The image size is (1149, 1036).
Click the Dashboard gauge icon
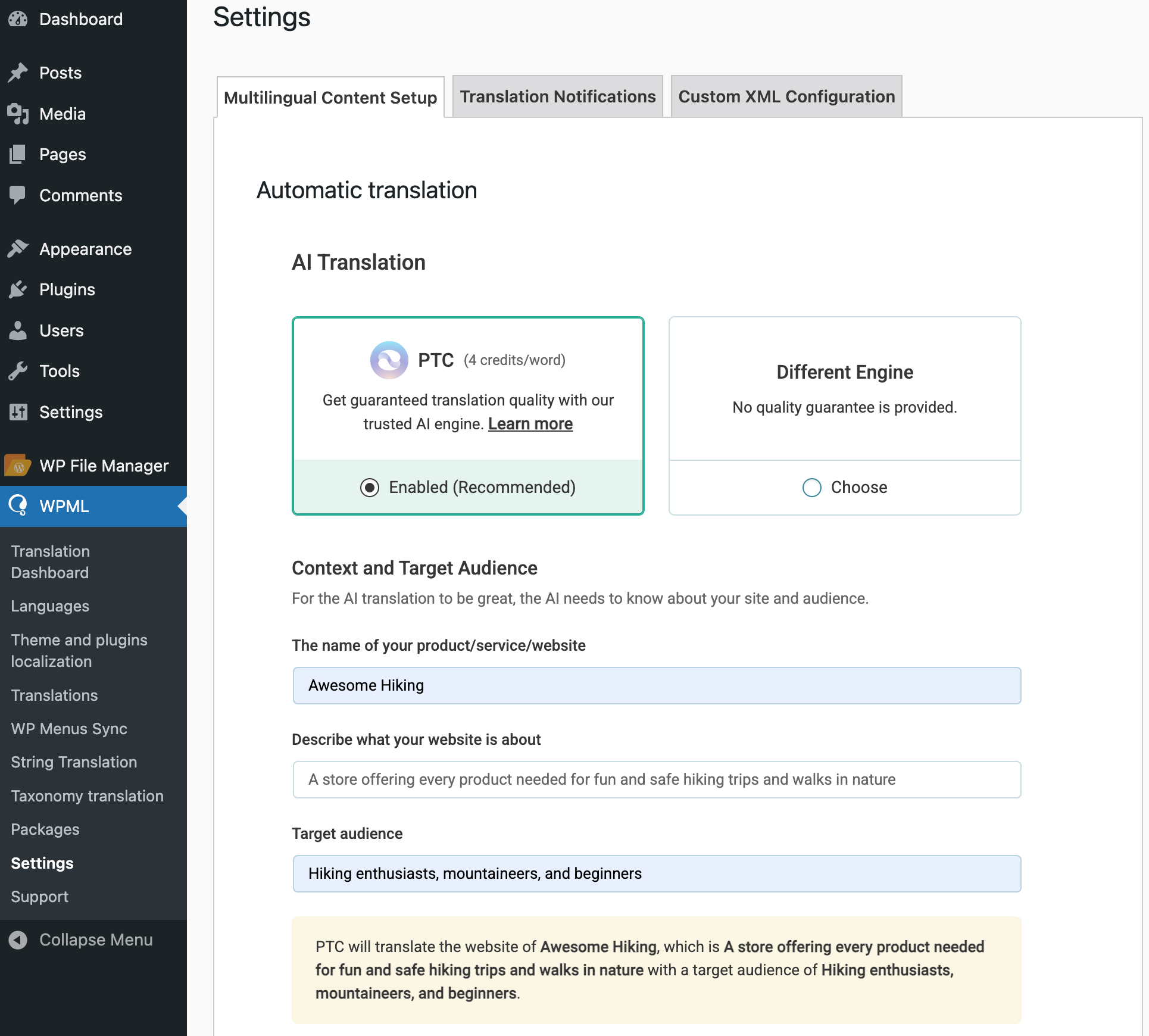tap(18, 19)
